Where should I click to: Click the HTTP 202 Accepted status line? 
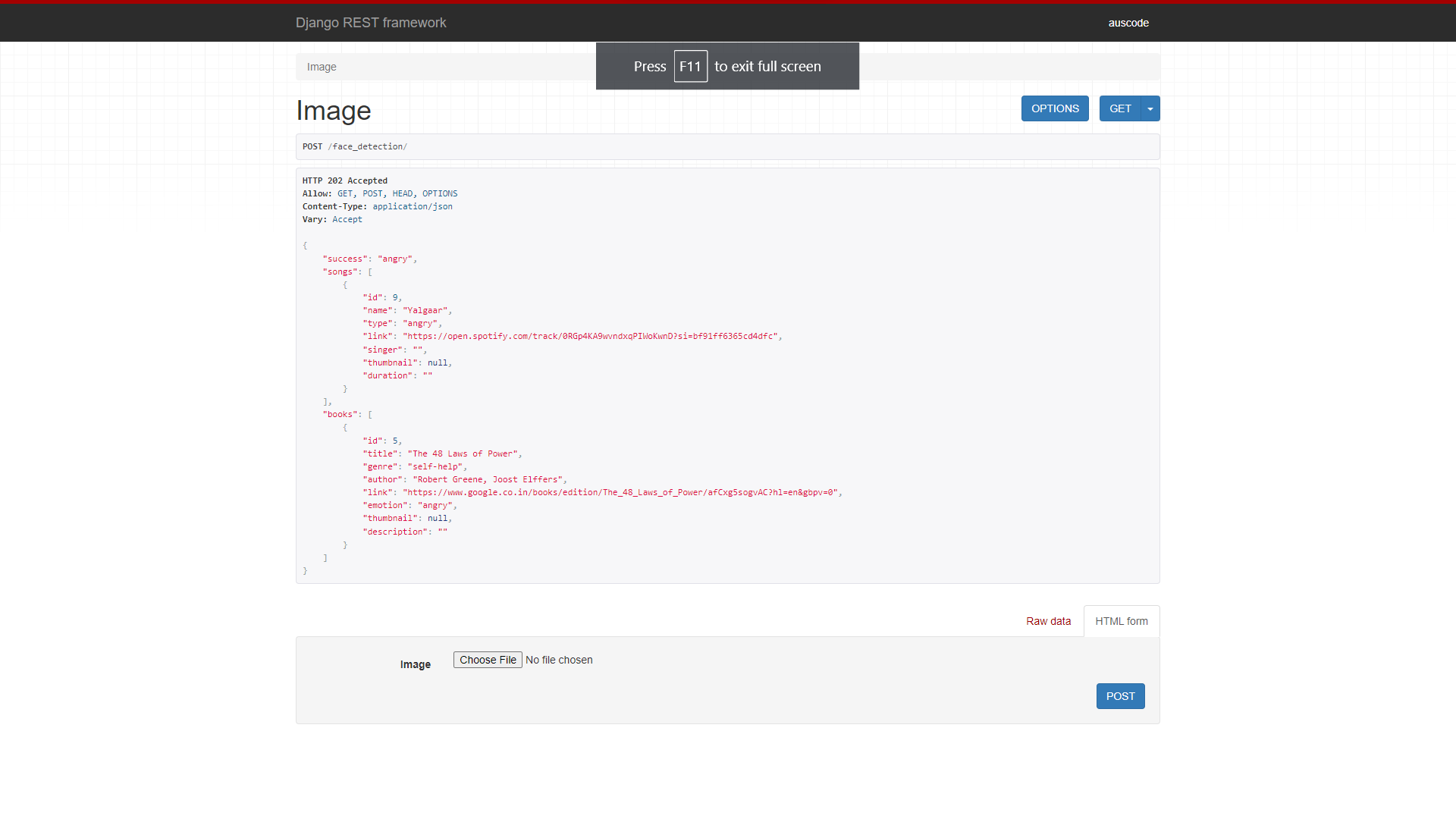345,180
